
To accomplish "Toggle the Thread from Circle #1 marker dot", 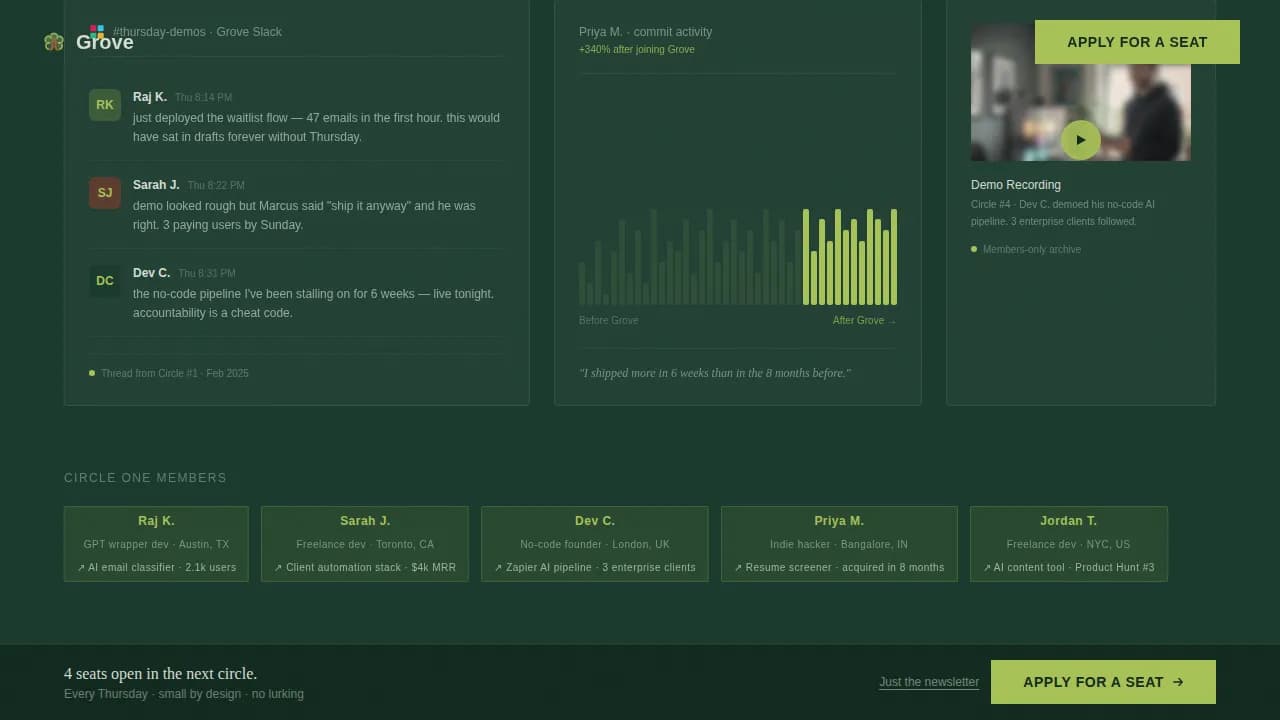I will coord(90,373).
